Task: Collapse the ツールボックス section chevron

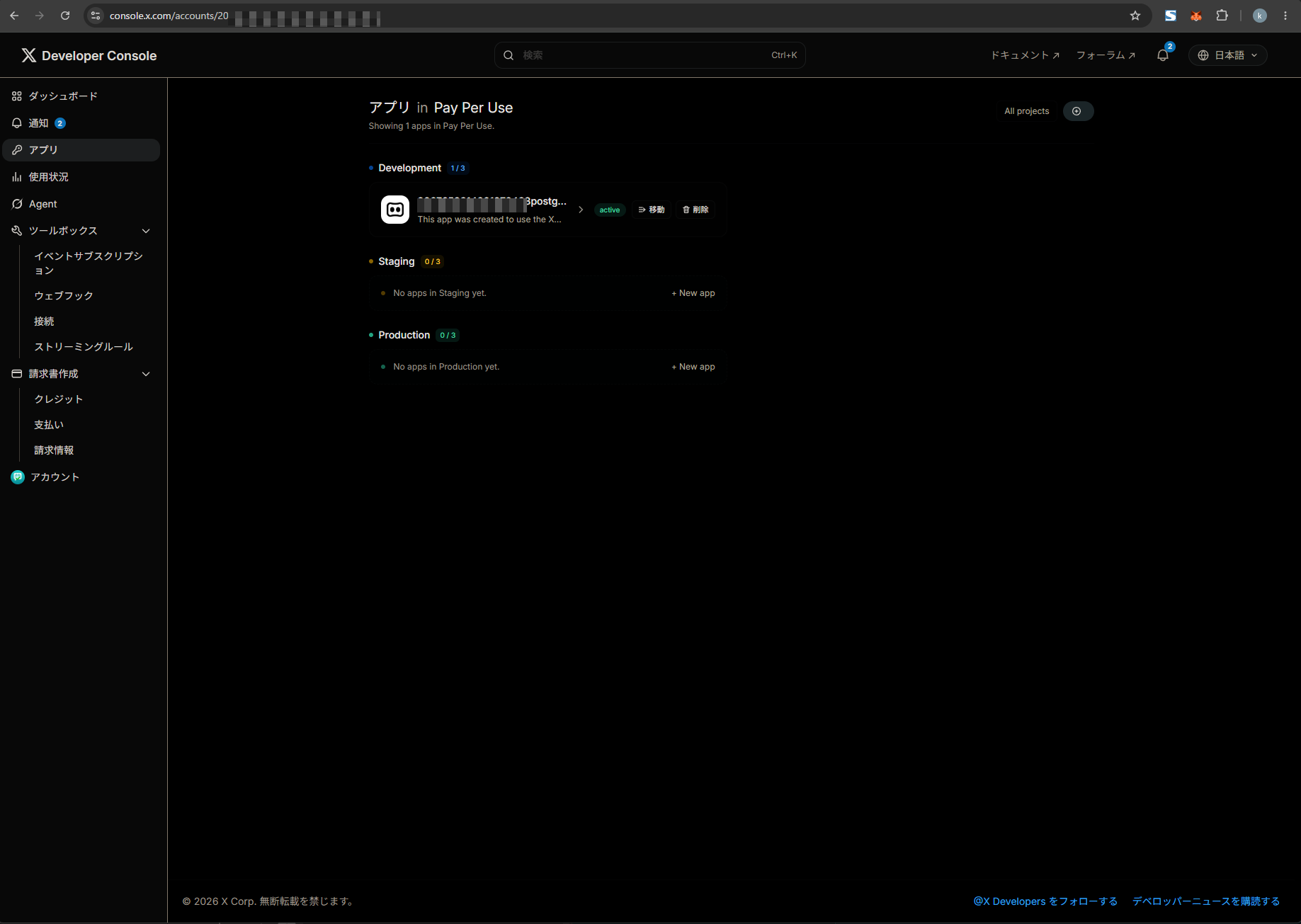Action: (x=146, y=231)
